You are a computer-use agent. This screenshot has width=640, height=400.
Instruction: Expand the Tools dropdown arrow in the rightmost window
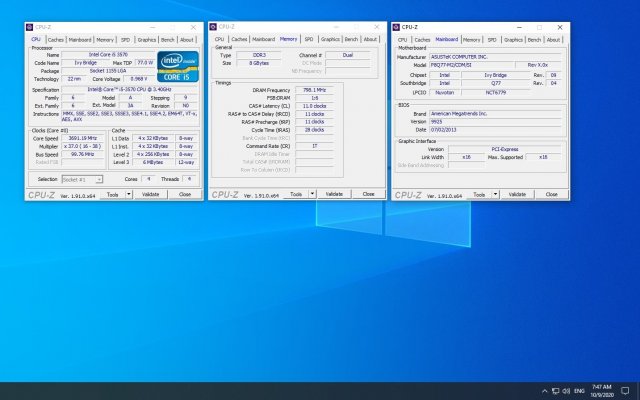493,194
